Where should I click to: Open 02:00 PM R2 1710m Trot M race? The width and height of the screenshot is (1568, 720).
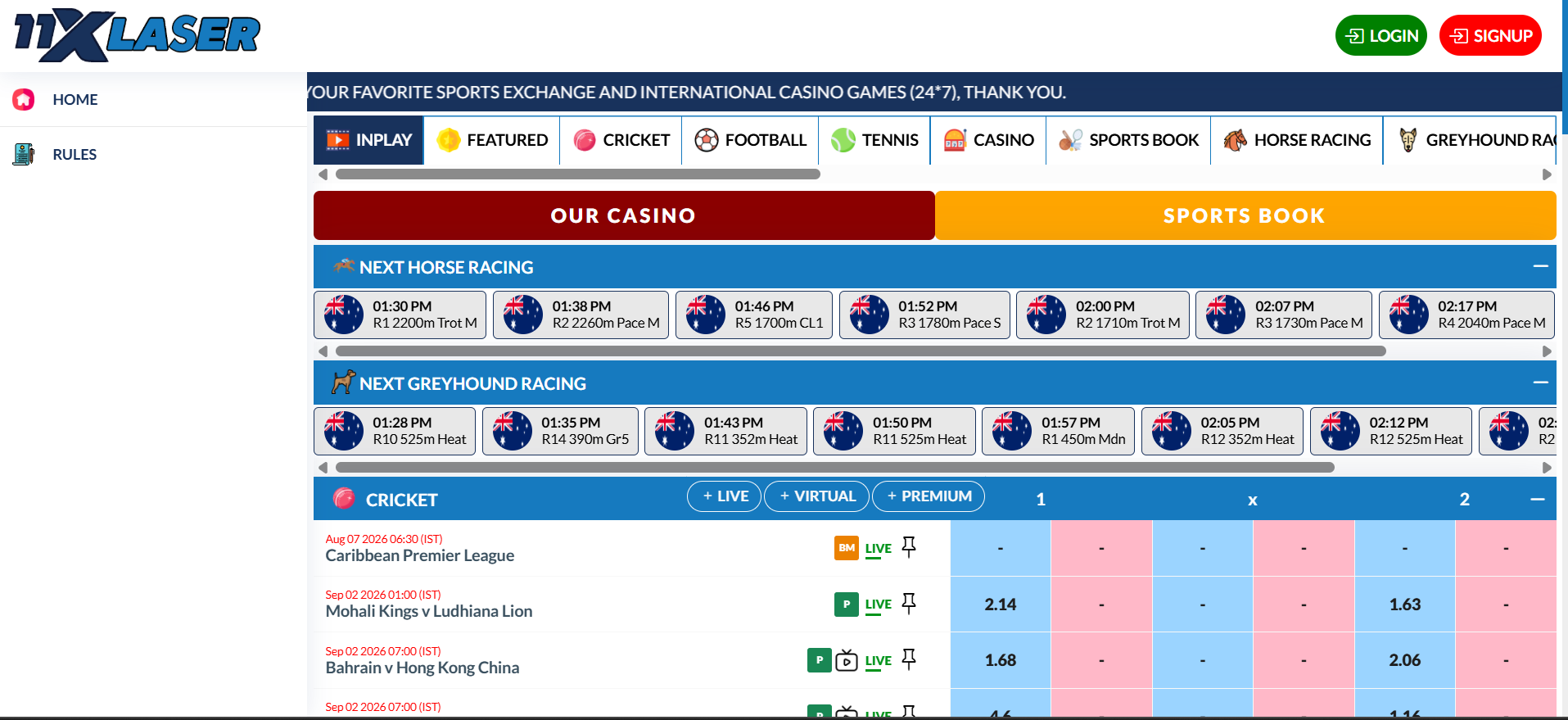(1103, 315)
